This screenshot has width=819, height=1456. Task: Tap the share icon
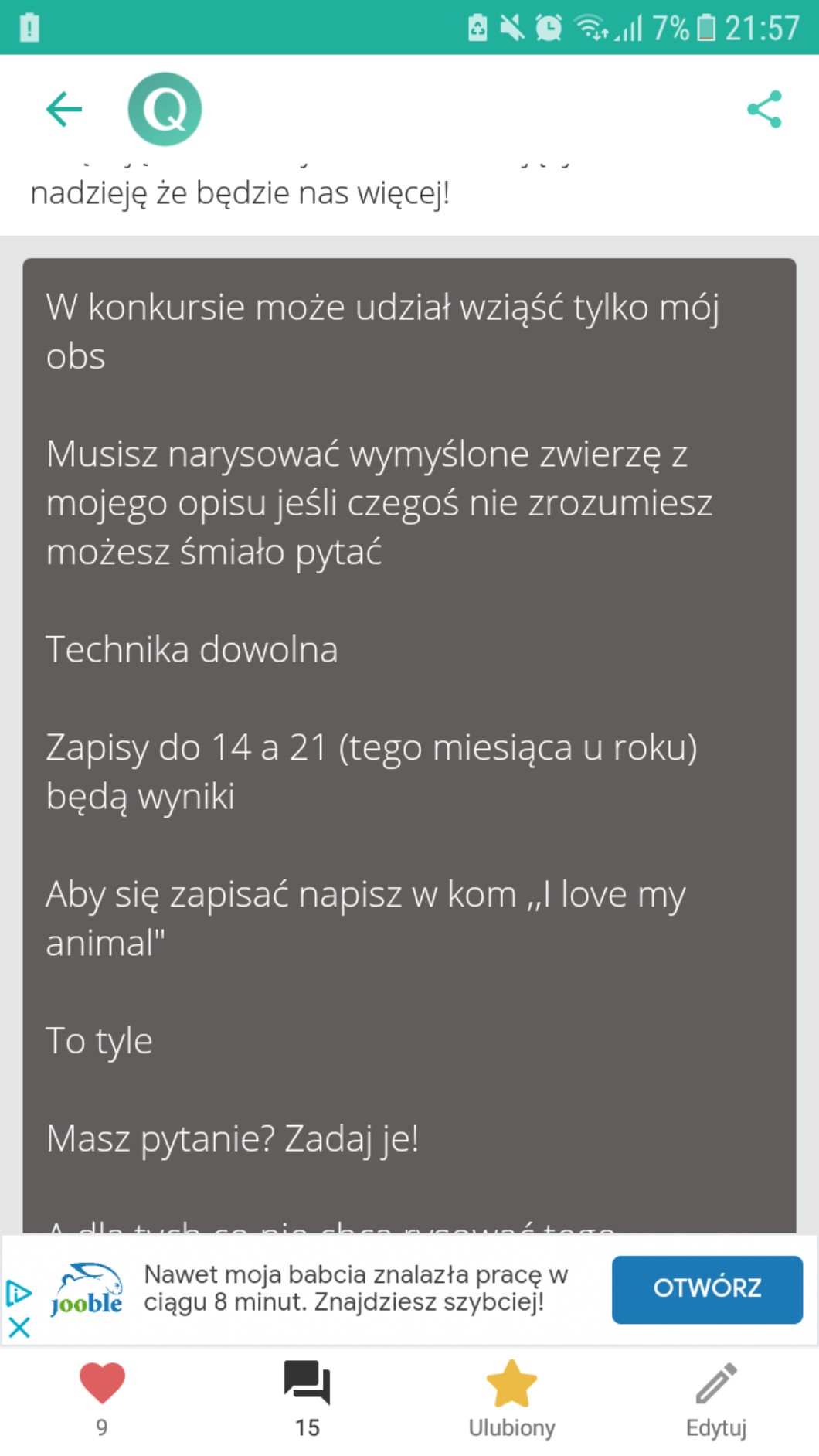tap(764, 109)
